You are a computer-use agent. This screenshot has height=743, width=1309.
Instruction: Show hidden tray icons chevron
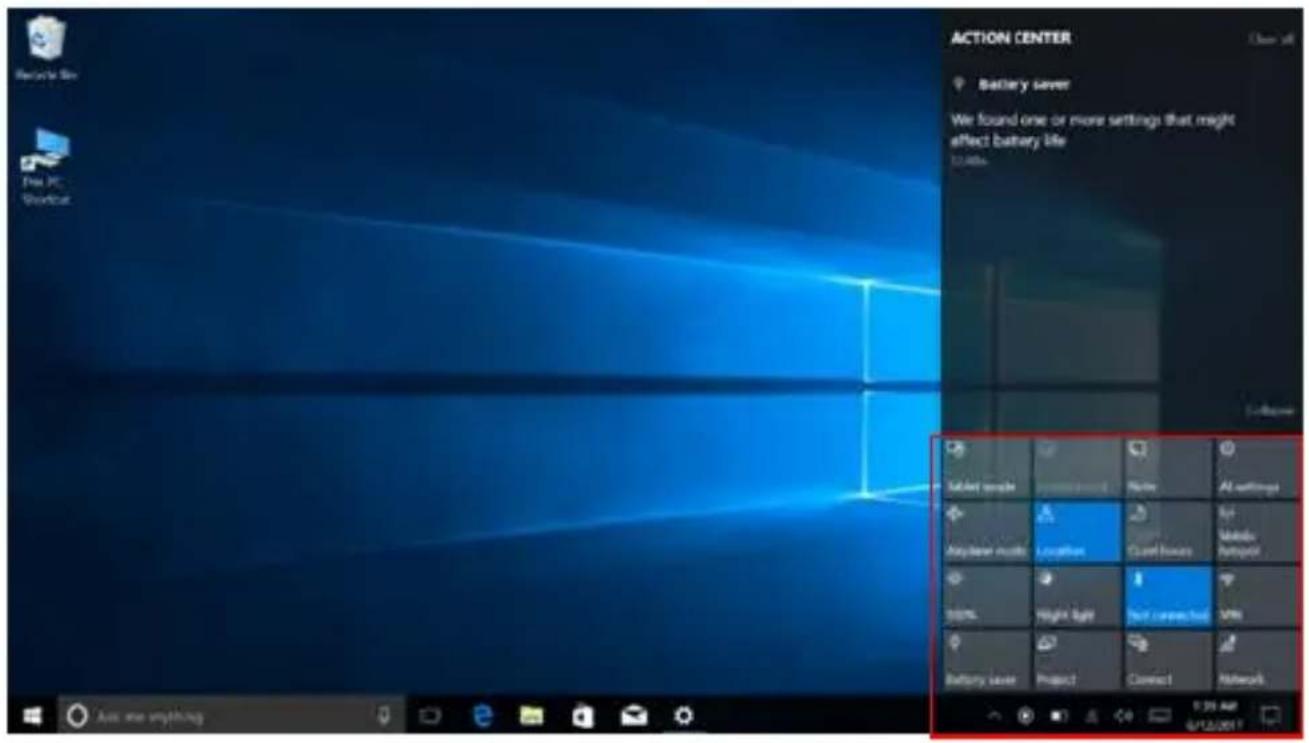(994, 716)
